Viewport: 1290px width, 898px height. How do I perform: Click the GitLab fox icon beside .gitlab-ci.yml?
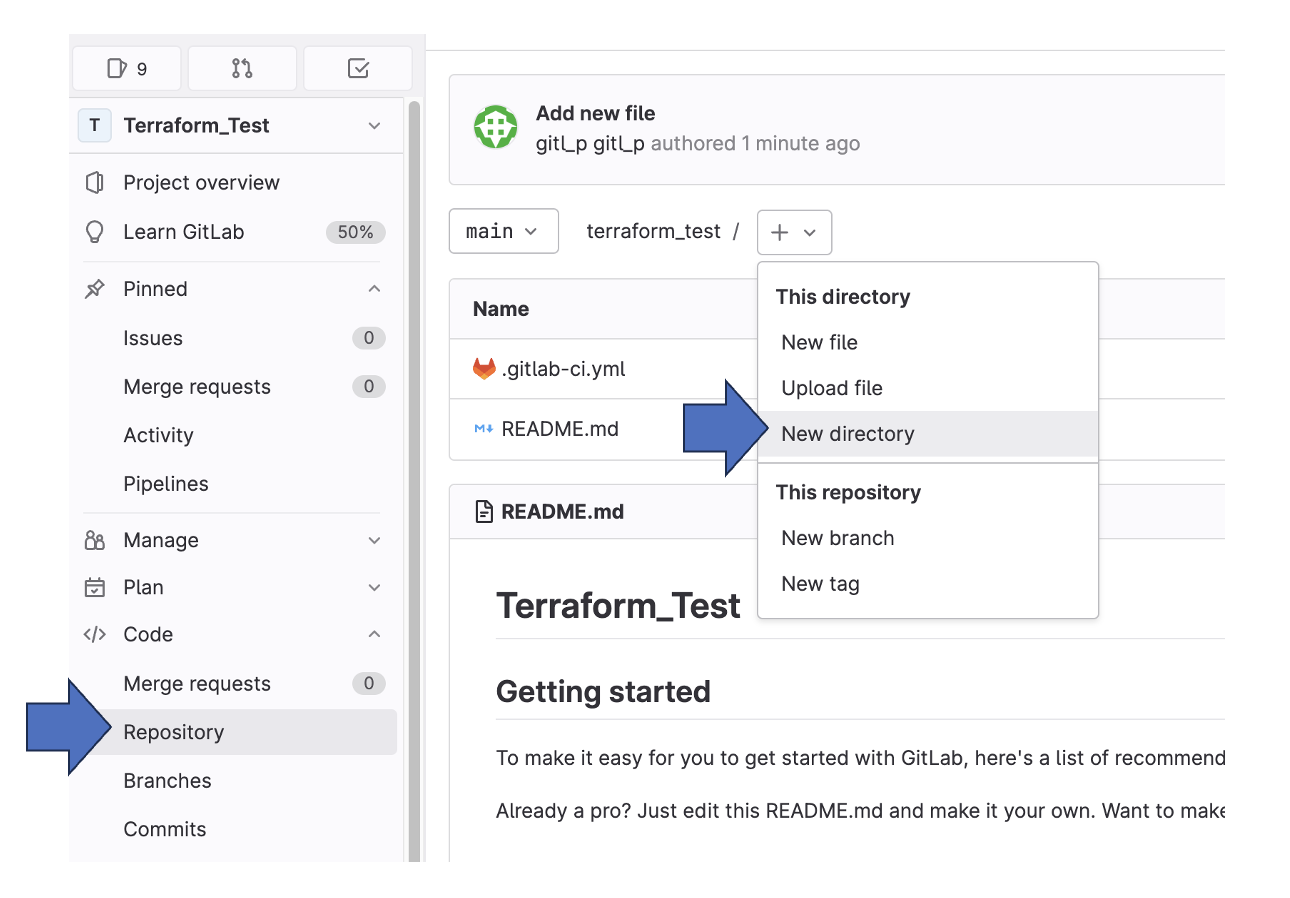(484, 367)
